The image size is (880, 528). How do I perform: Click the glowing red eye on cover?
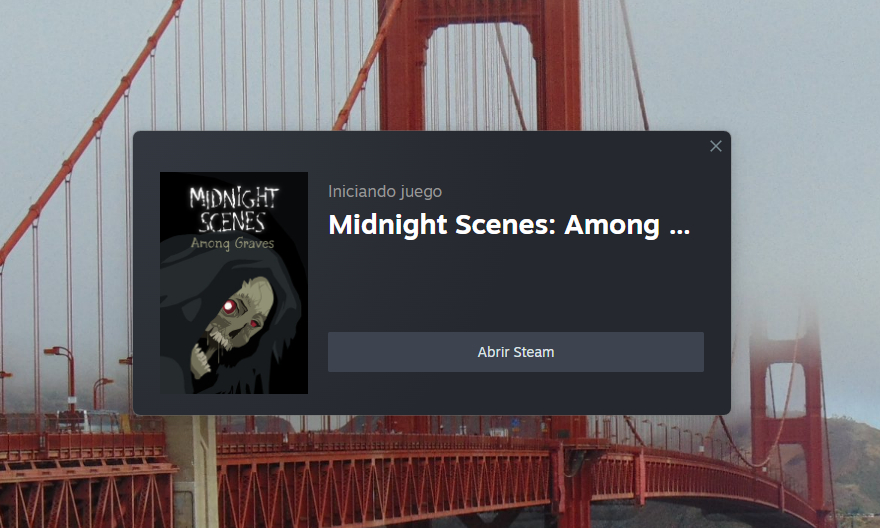(x=230, y=306)
